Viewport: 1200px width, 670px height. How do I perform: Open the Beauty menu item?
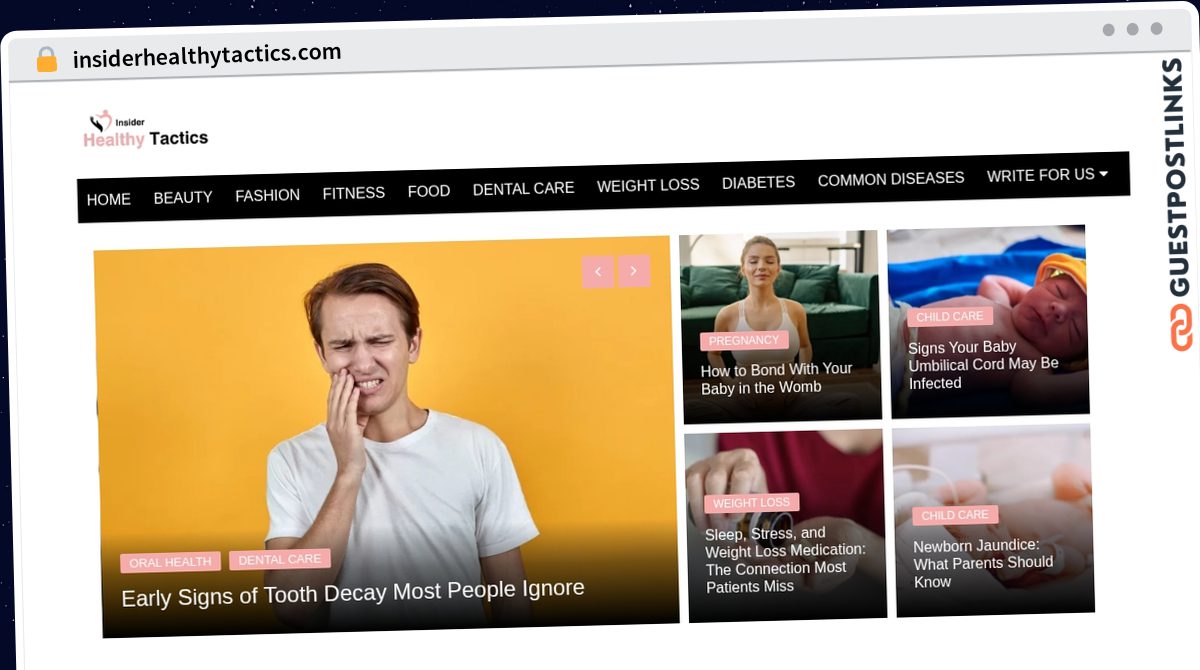point(183,197)
